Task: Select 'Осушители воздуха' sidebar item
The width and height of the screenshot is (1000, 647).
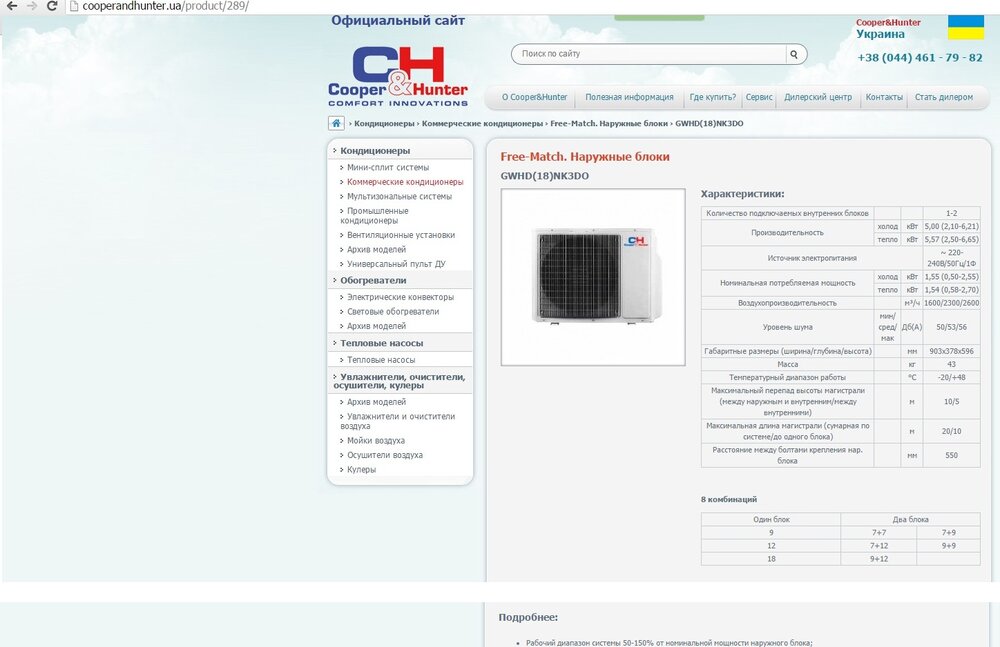Action: 385,455
